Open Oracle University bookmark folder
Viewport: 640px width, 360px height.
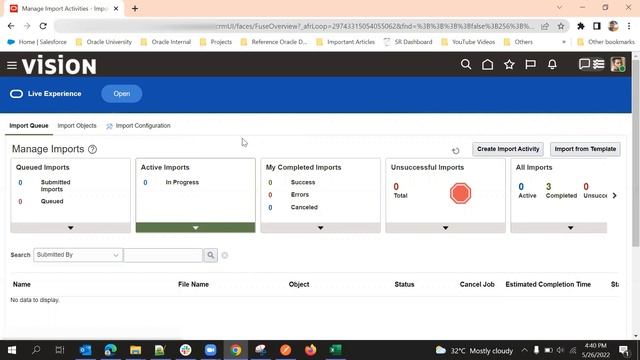coord(104,42)
